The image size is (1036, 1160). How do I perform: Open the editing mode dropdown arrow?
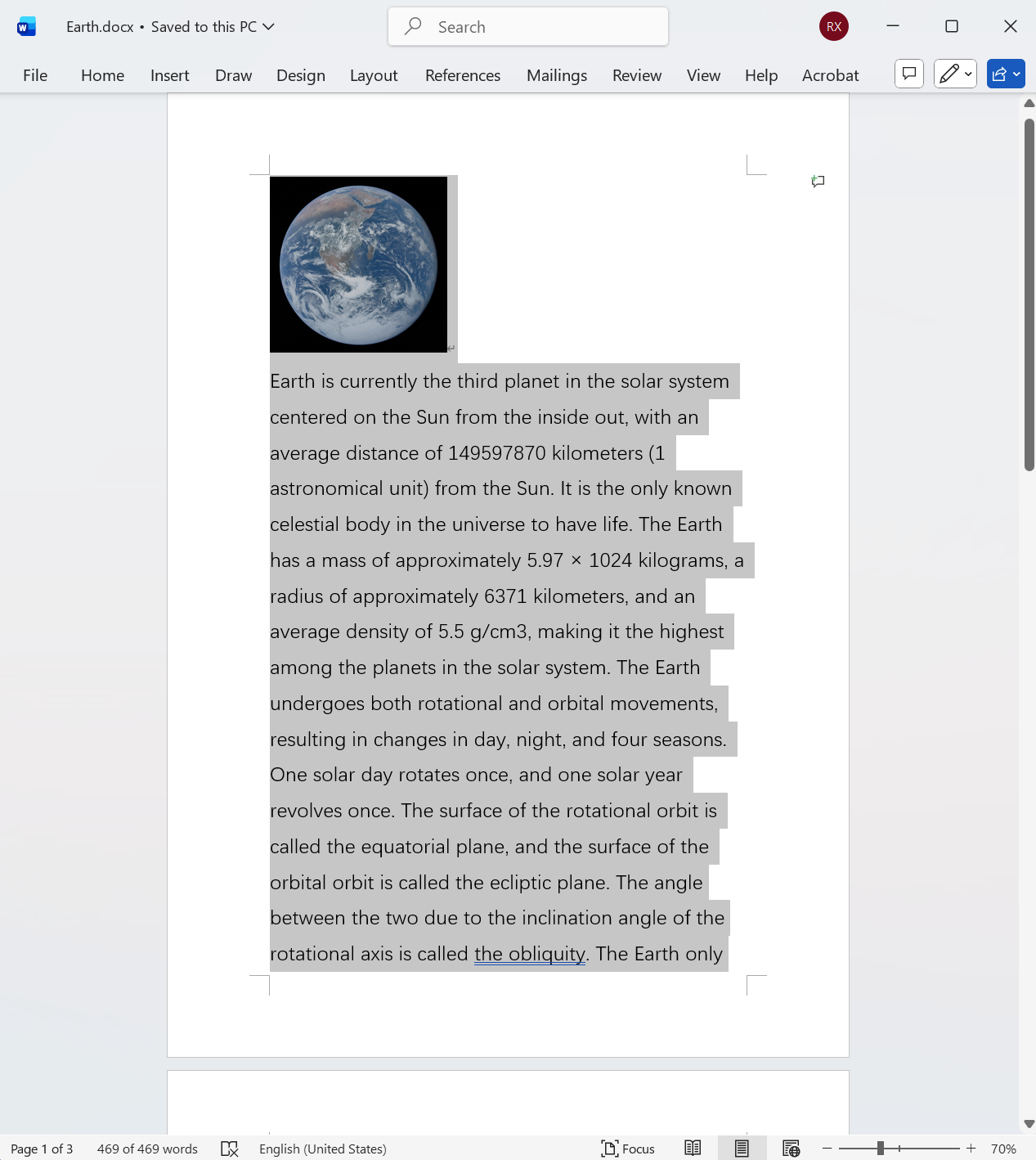coord(968,74)
